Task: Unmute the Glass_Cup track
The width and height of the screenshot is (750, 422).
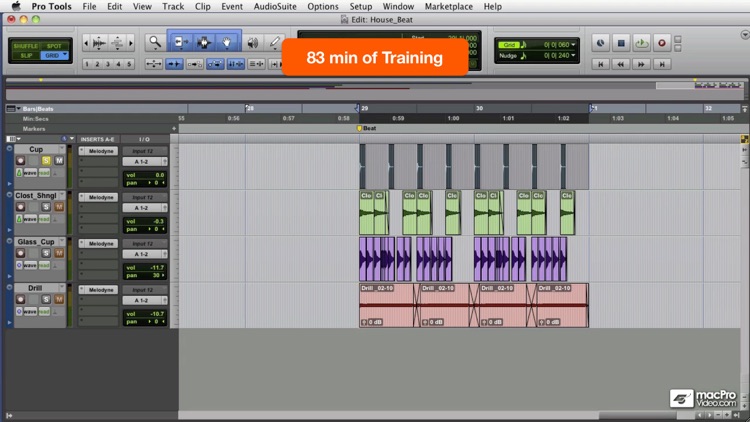Action: pos(59,253)
